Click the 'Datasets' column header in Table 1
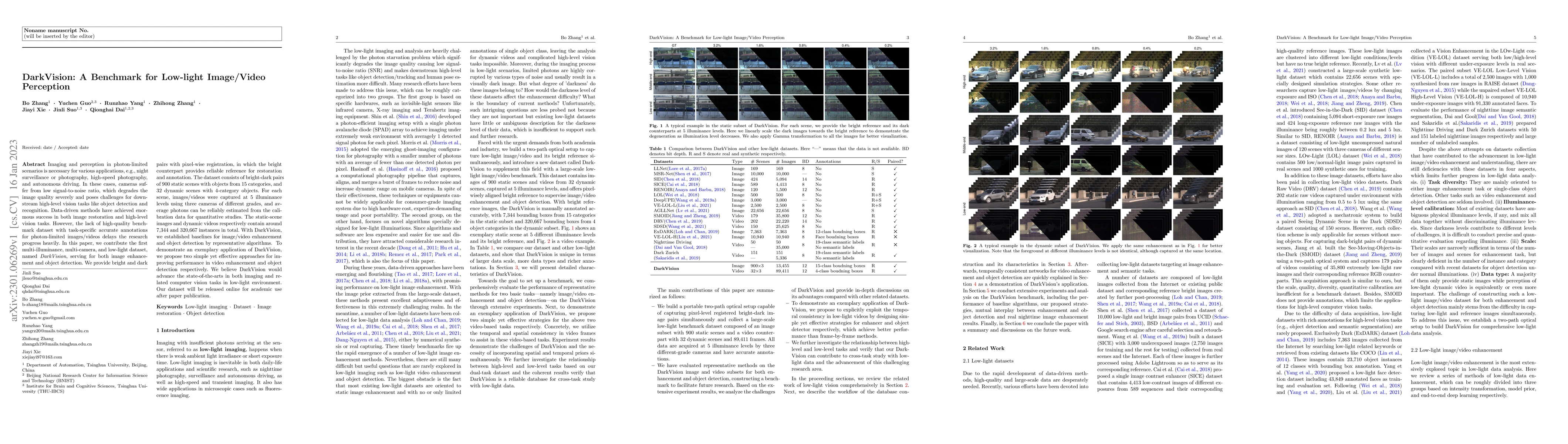This screenshot has height=444, width=1568. (x=663, y=161)
